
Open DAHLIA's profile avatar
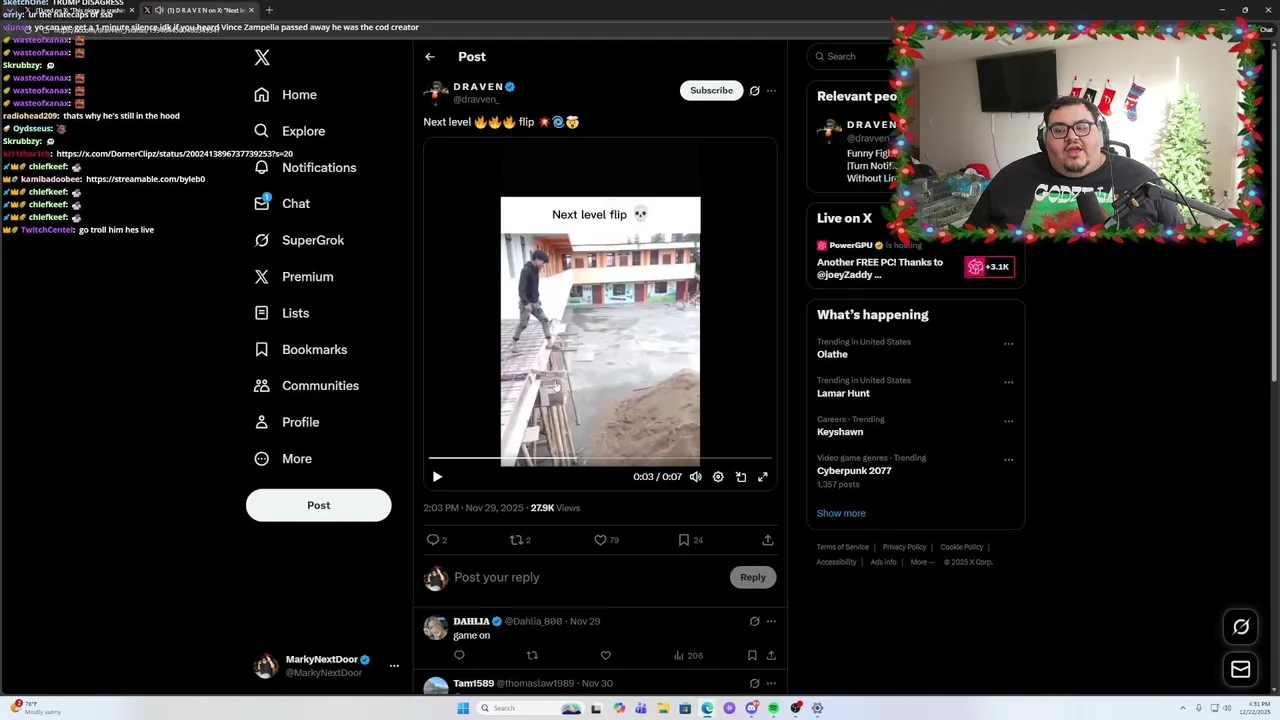(436, 627)
